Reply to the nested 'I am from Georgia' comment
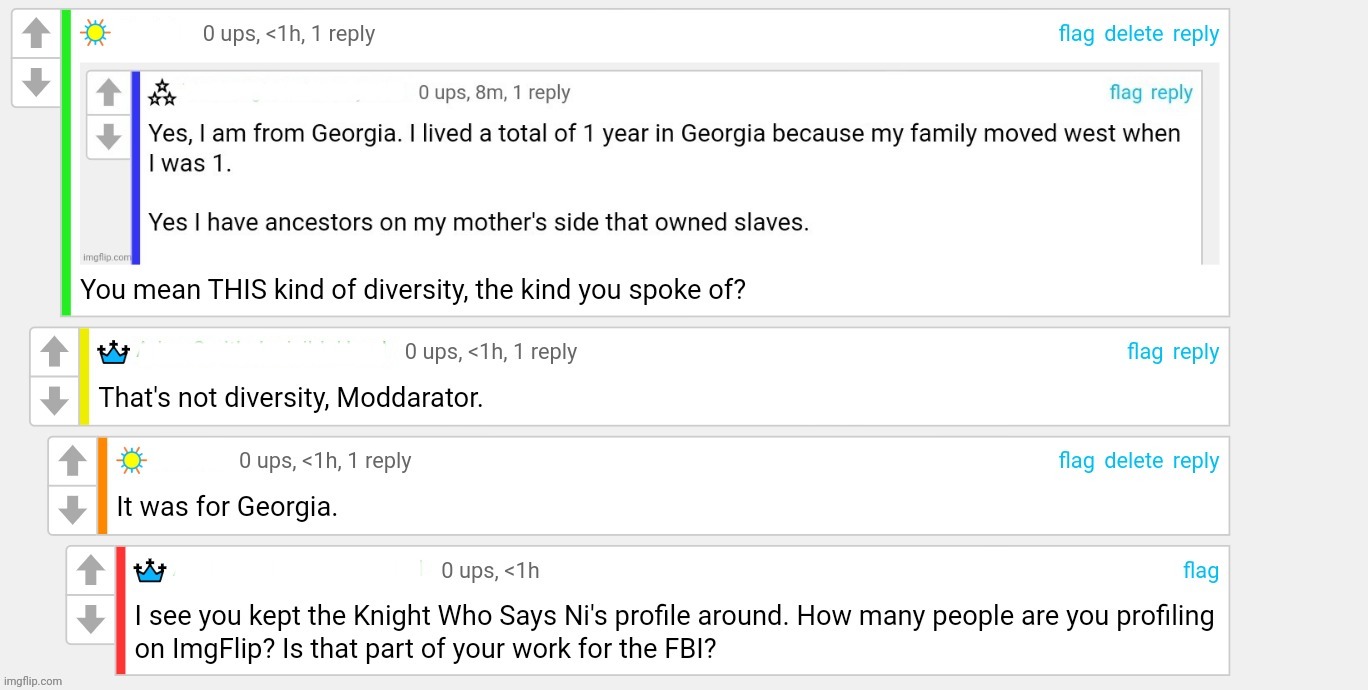The image size is (1368, 690). point(1171,93)
